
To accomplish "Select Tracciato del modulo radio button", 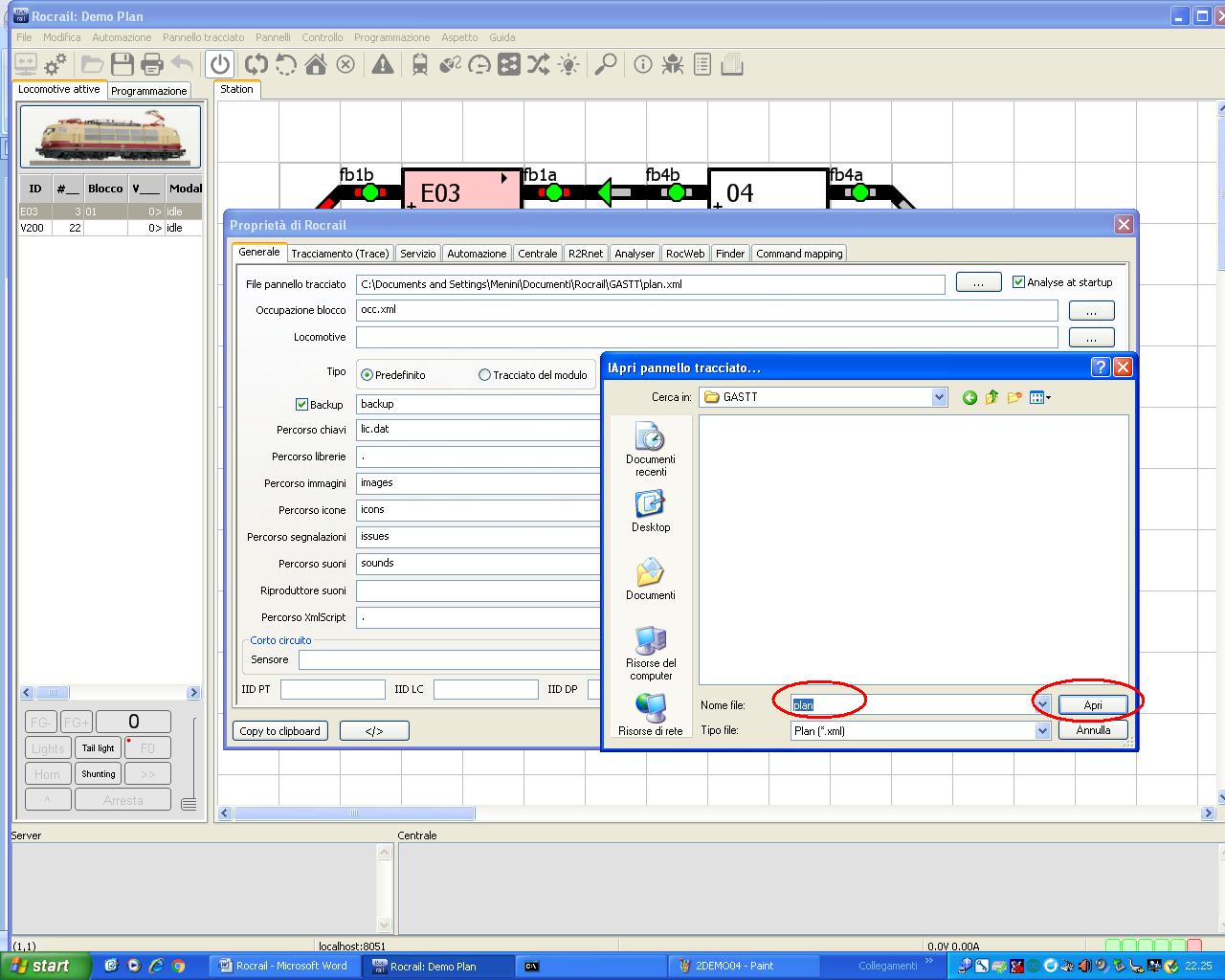I will point(484,375).
